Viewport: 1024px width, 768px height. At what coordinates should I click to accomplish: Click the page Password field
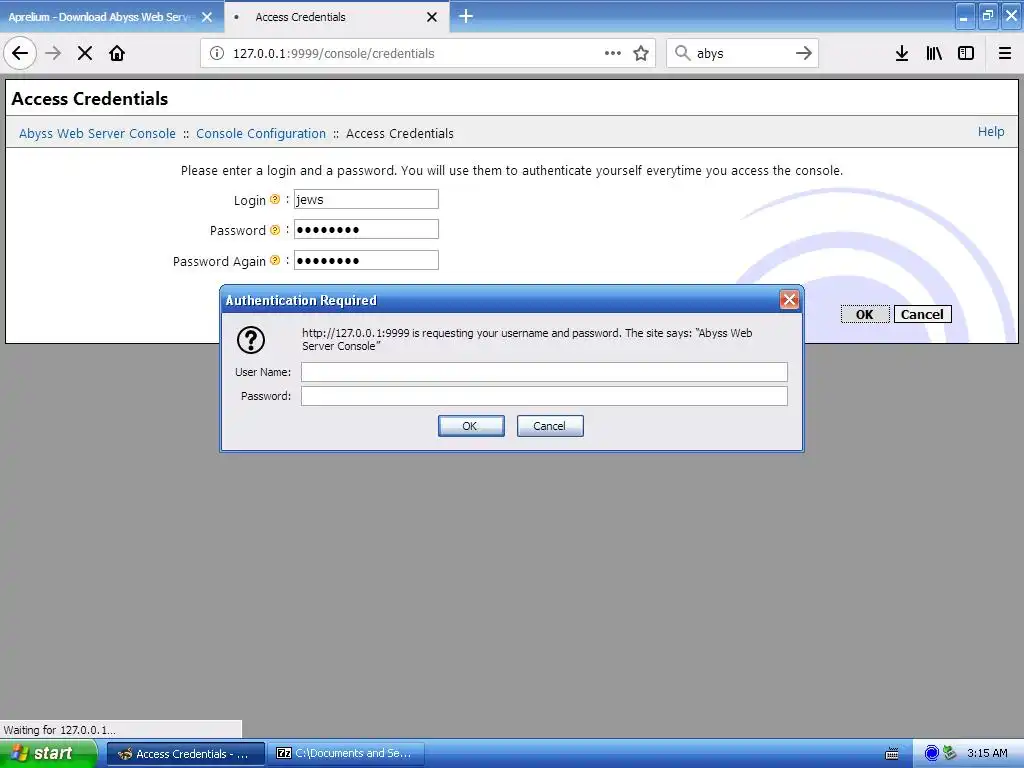[366, 229]
